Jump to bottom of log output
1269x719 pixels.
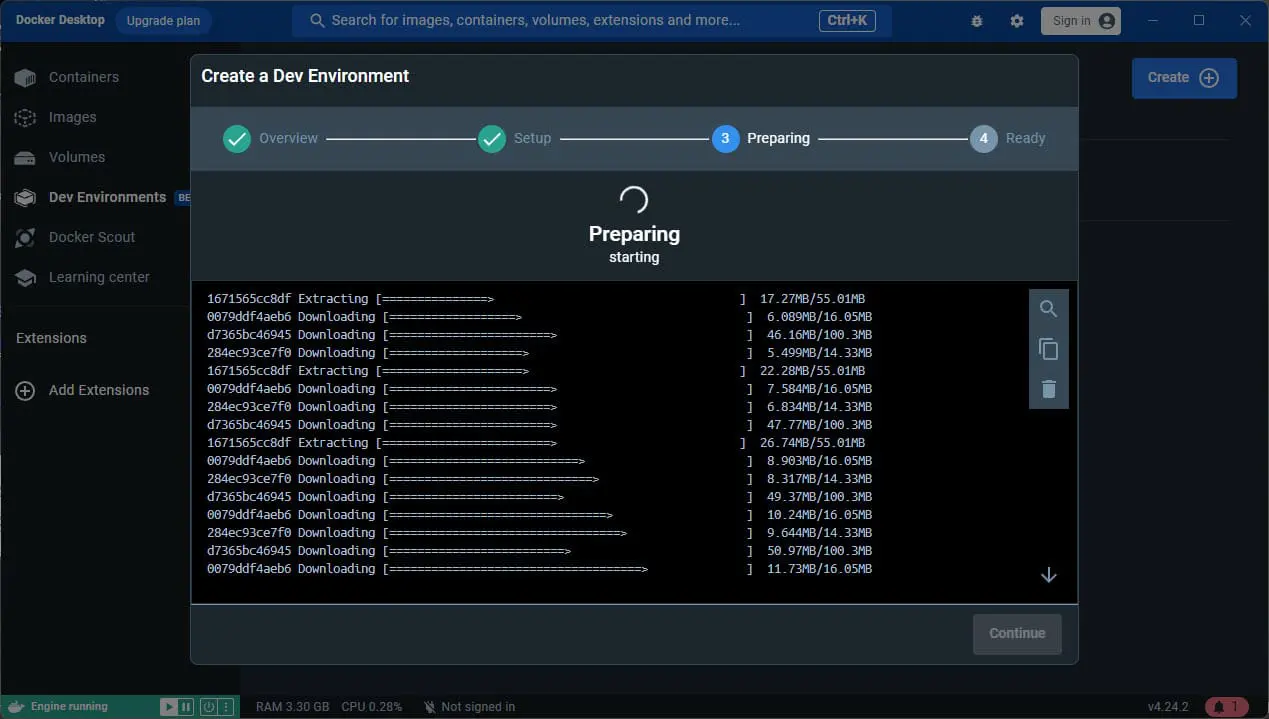1048,575
